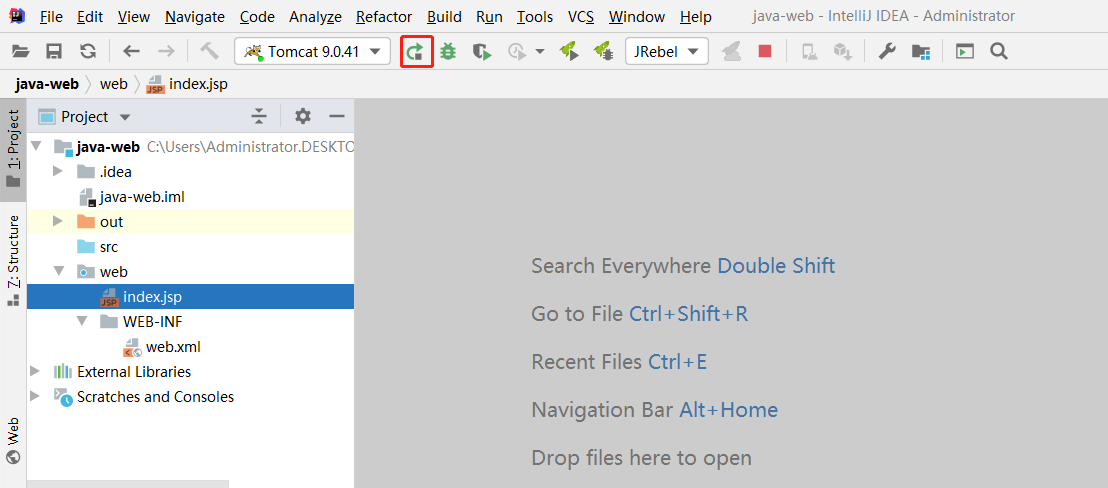Select the src folder
This screenshot has height=488, width=1108.
(108, 247)
